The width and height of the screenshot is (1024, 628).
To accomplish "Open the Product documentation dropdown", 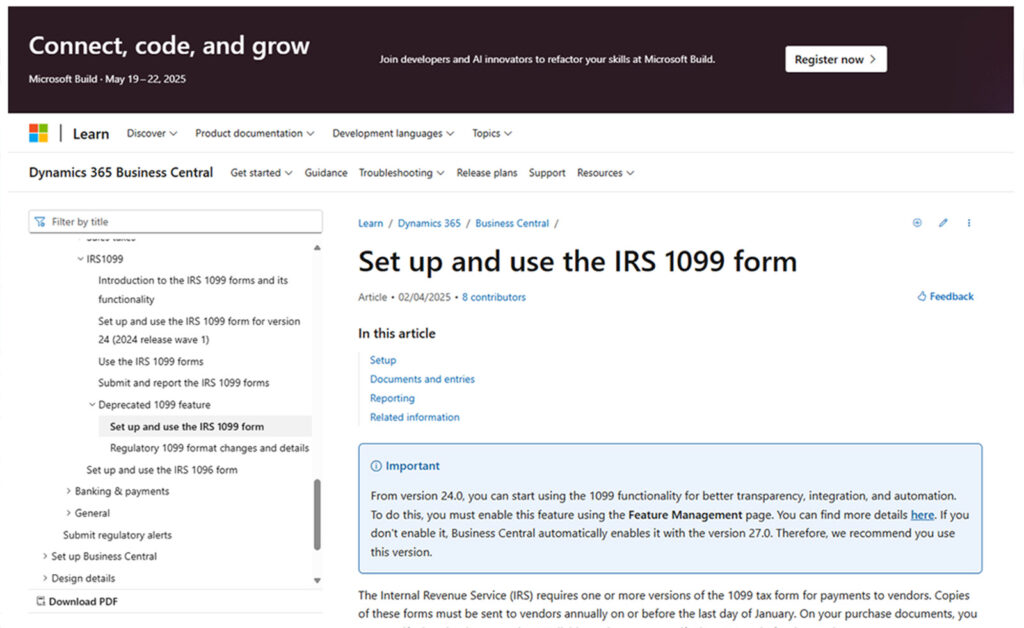I will tap(255, 133).
